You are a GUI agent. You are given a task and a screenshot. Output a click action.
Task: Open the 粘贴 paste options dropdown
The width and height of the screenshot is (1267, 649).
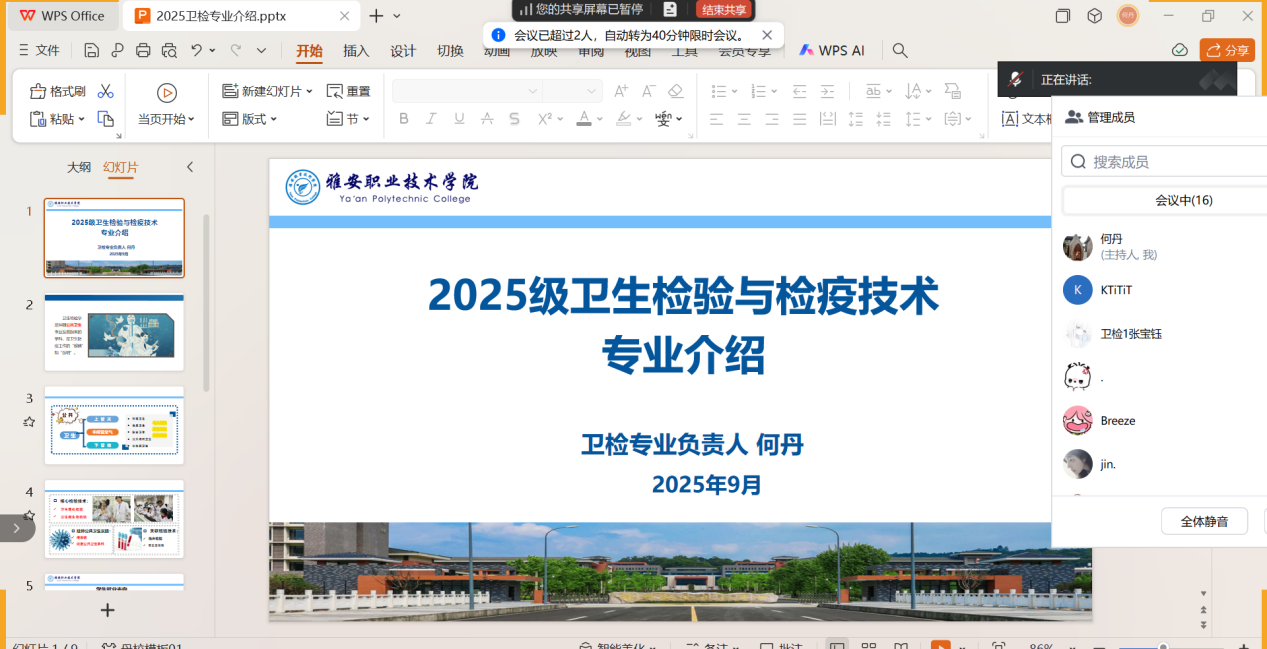[80, 119]
